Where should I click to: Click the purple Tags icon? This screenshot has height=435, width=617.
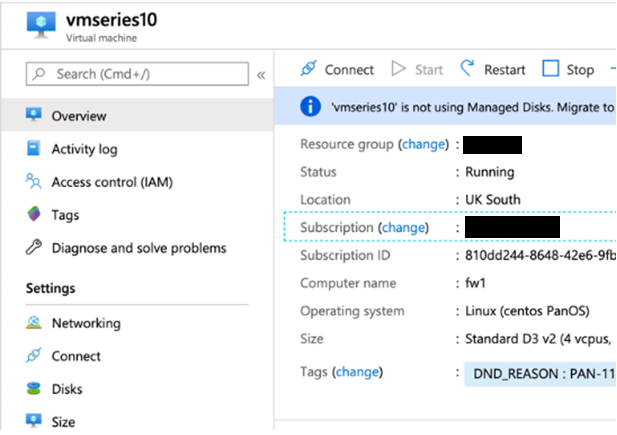[x=34, y=215]
